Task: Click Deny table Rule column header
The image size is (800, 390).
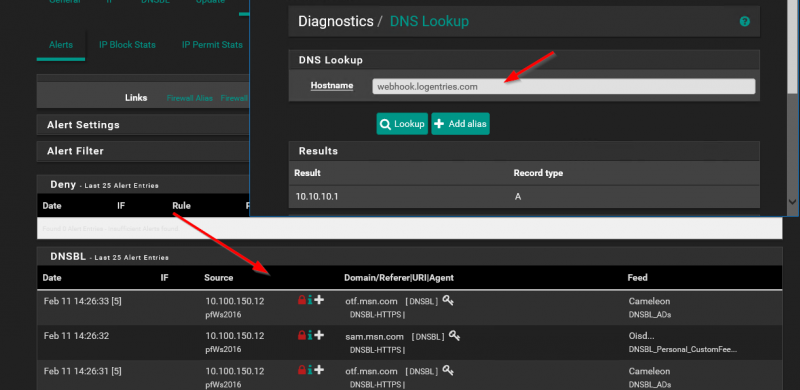Action: pyautogui.click(x=181, y=206)
